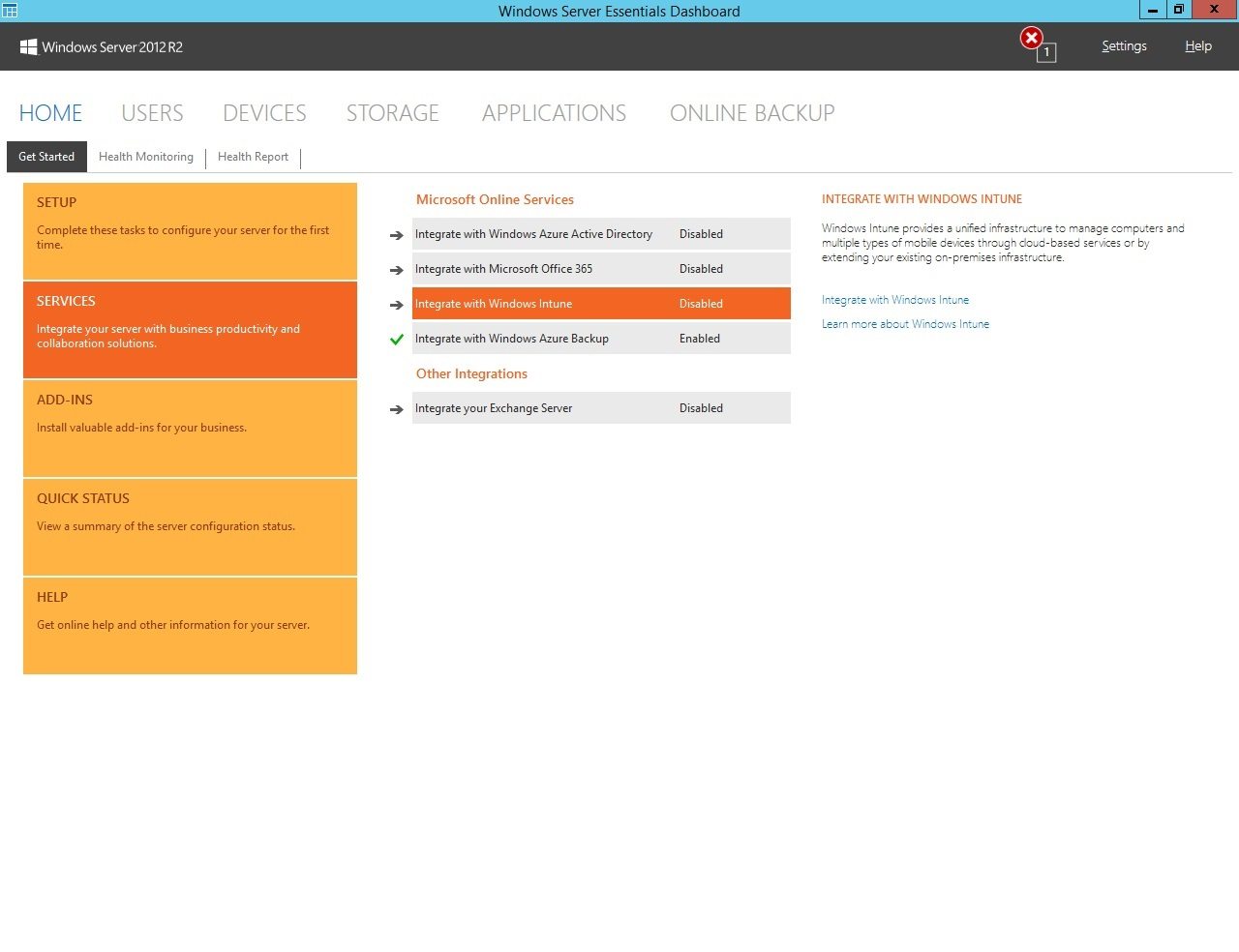1239x952 pixels.
Task: Click the Windows Server 2012 R2 logo
Action: click(102, 46)
